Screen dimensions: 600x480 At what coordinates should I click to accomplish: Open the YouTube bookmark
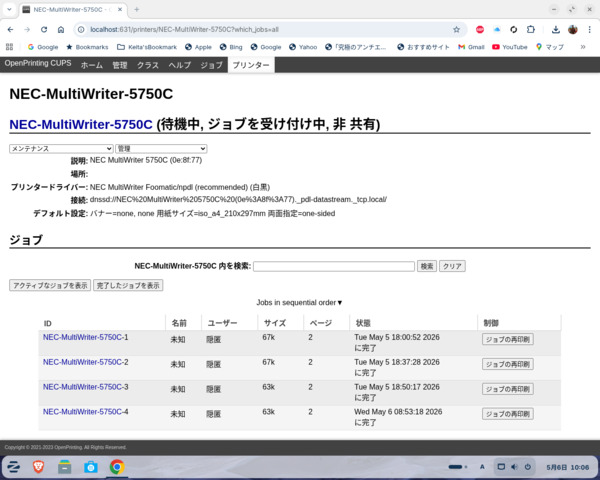coord(510,47)
